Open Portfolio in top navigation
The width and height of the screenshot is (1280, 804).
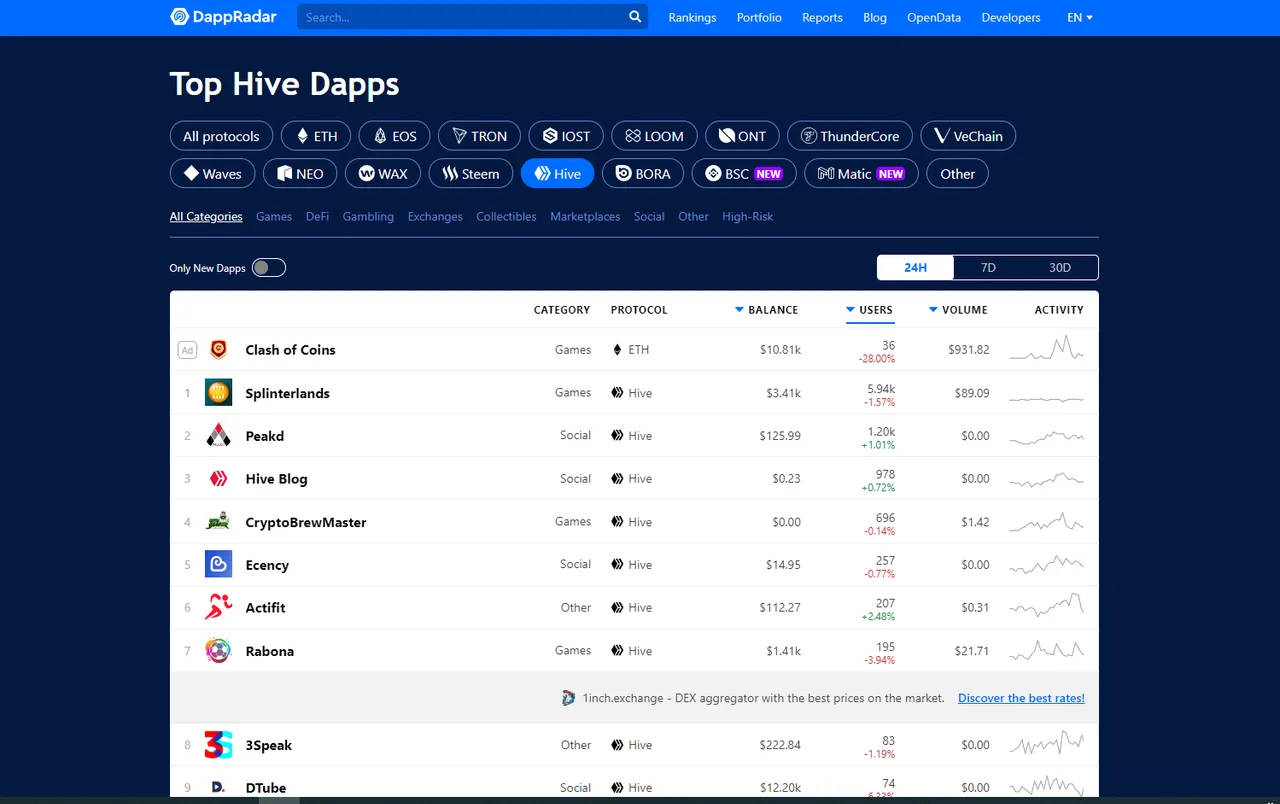(759, 17)
